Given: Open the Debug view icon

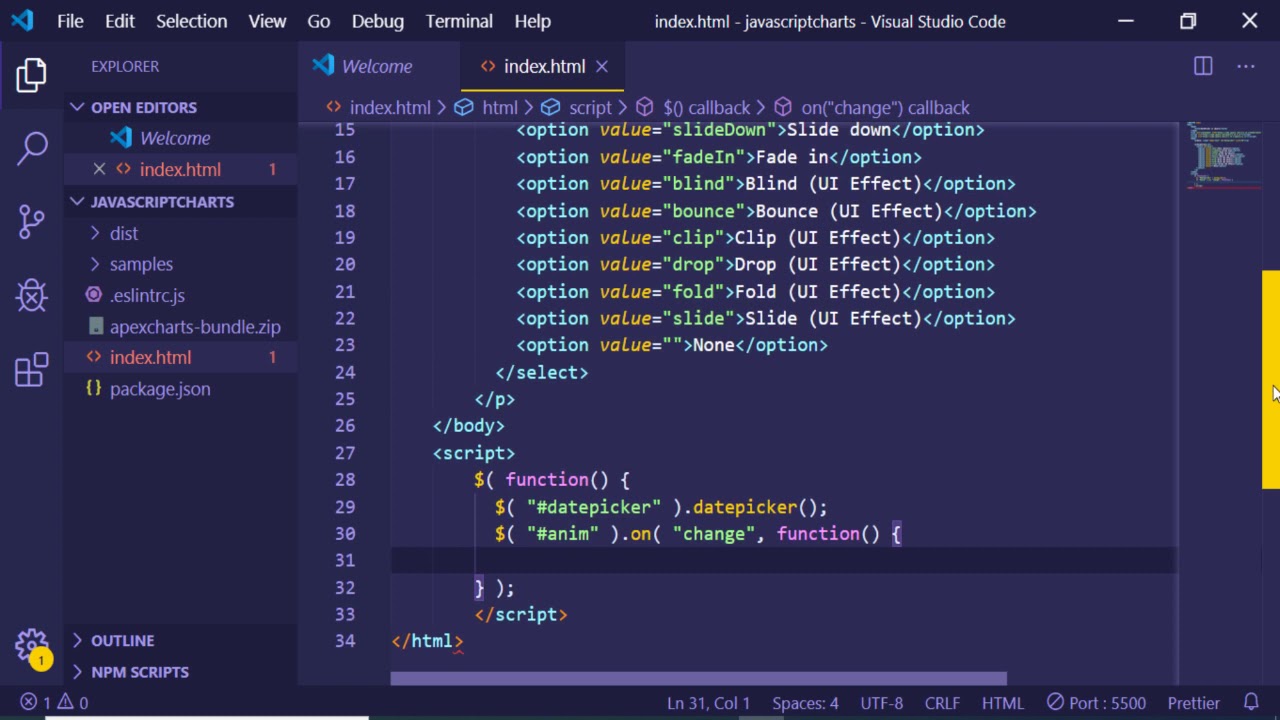Looking at the screenshot, I should pos(32,295).
